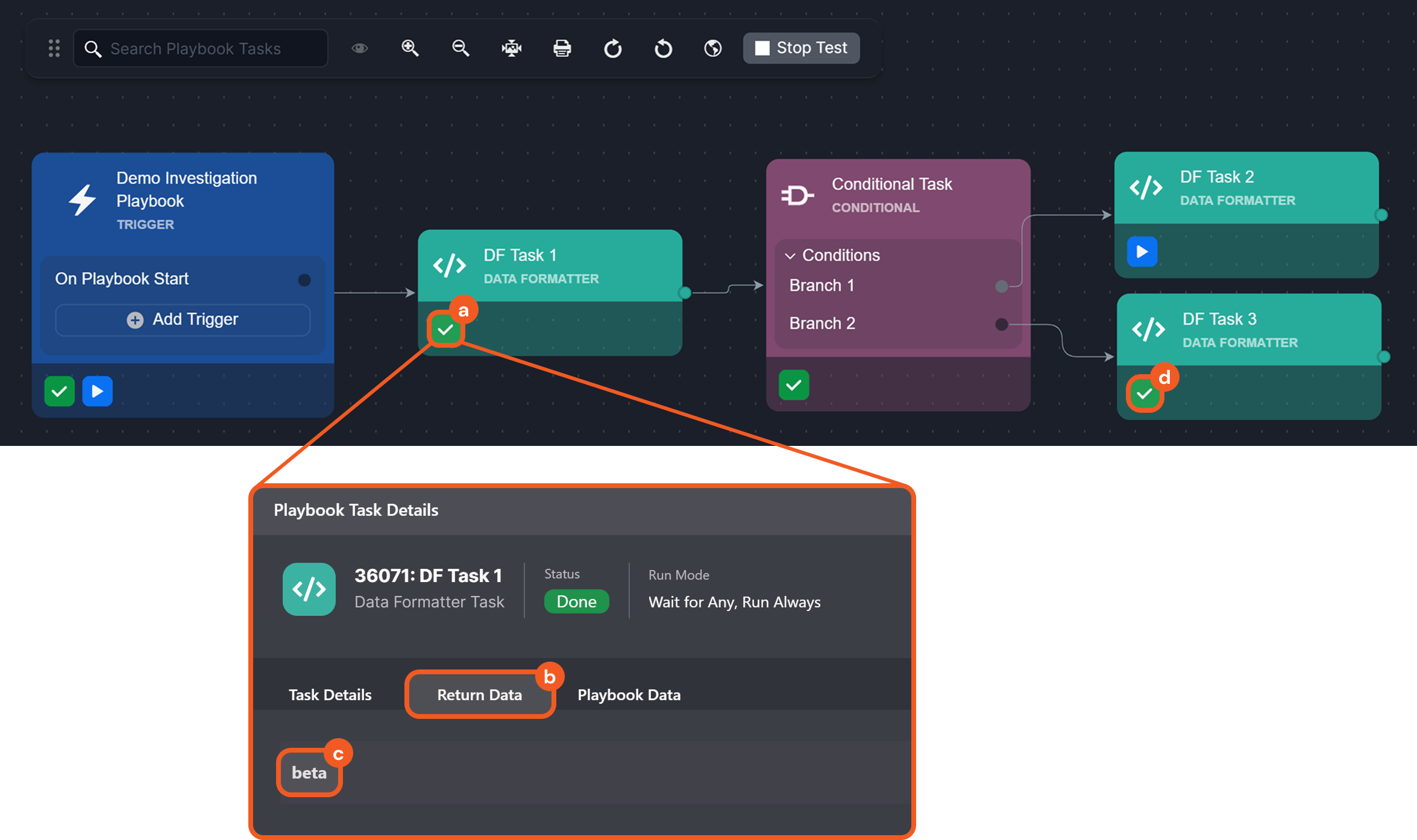This screenshot has width=1417, height=840.
Task: Click the zoom out magnifier icon
Action: 460,48
